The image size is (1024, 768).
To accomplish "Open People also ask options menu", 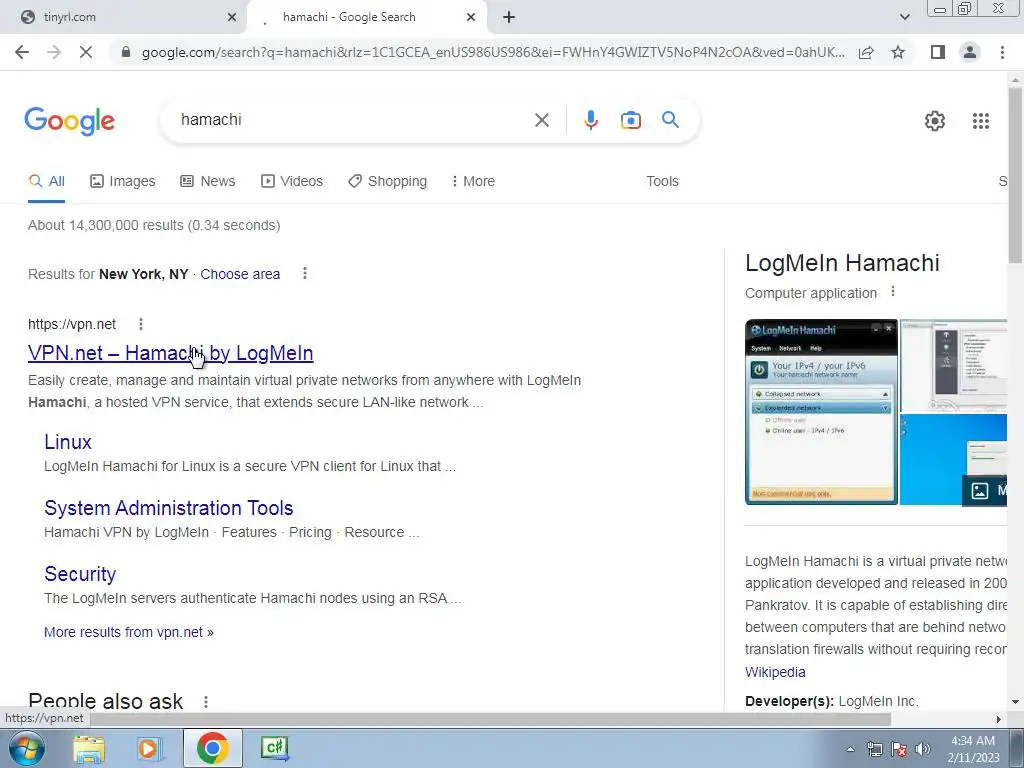I will pyautogui.click(x=206, y=702).
